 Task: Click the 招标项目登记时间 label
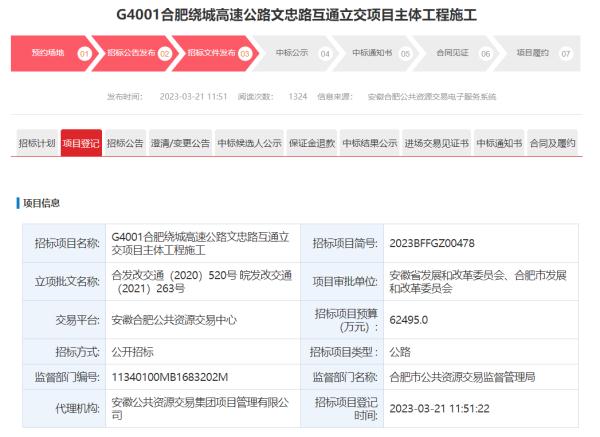pyautogui.click(x=346, y=409)
